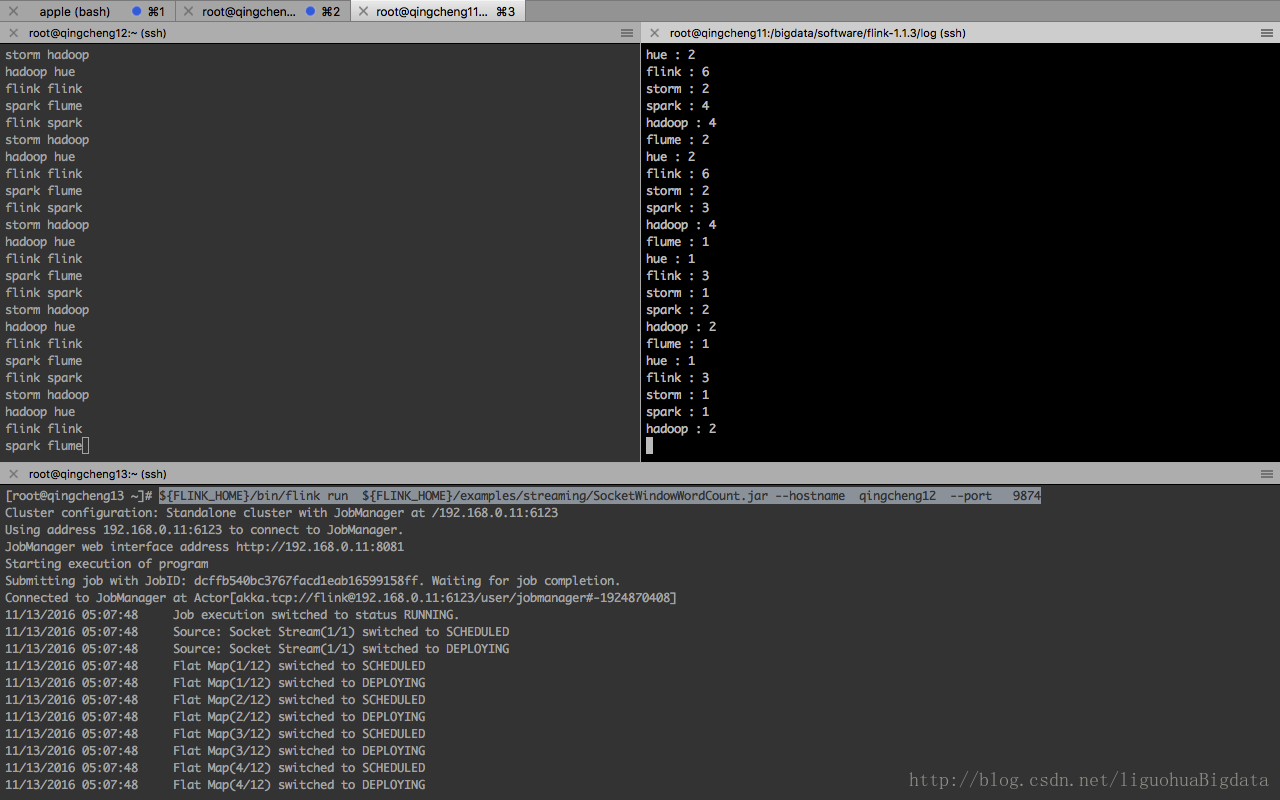Click the 'spark : 2' output line
The width and height of the screenshot is (1280, 800).
[x=678, y=310]
